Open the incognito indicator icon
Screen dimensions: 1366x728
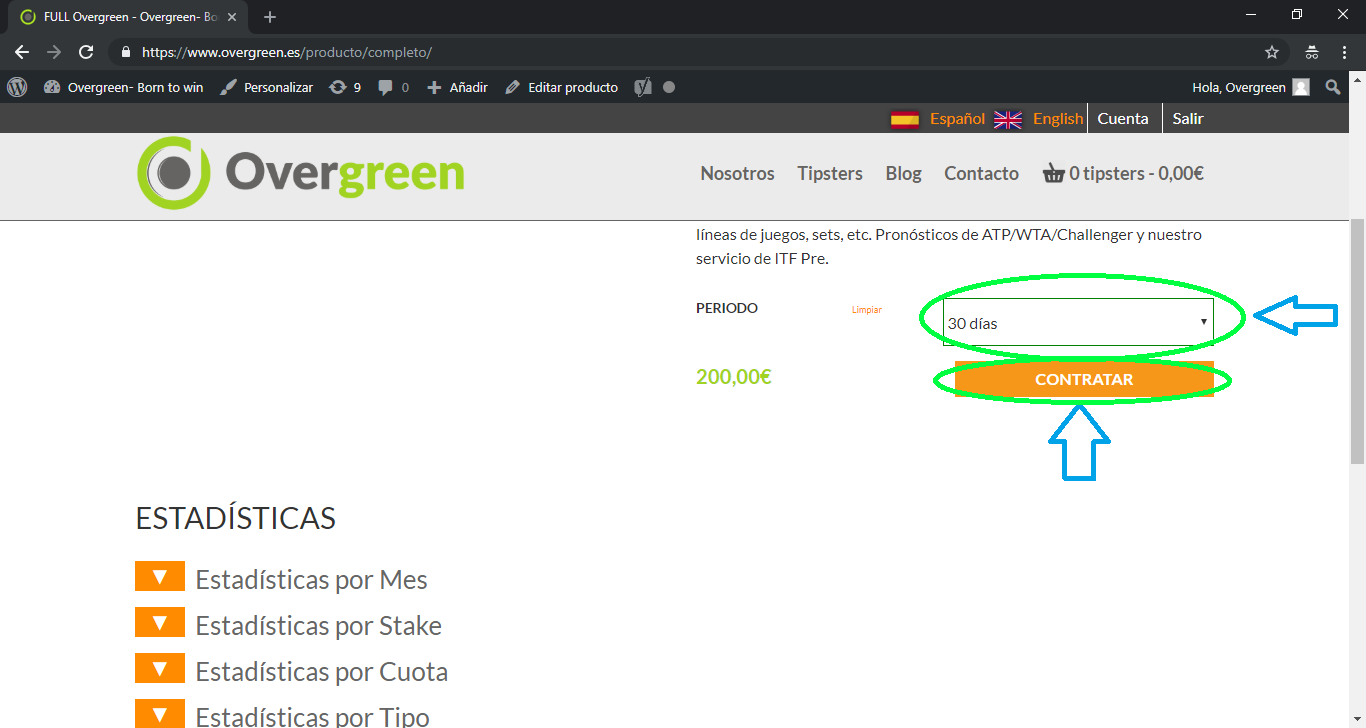click(1312, 52)
